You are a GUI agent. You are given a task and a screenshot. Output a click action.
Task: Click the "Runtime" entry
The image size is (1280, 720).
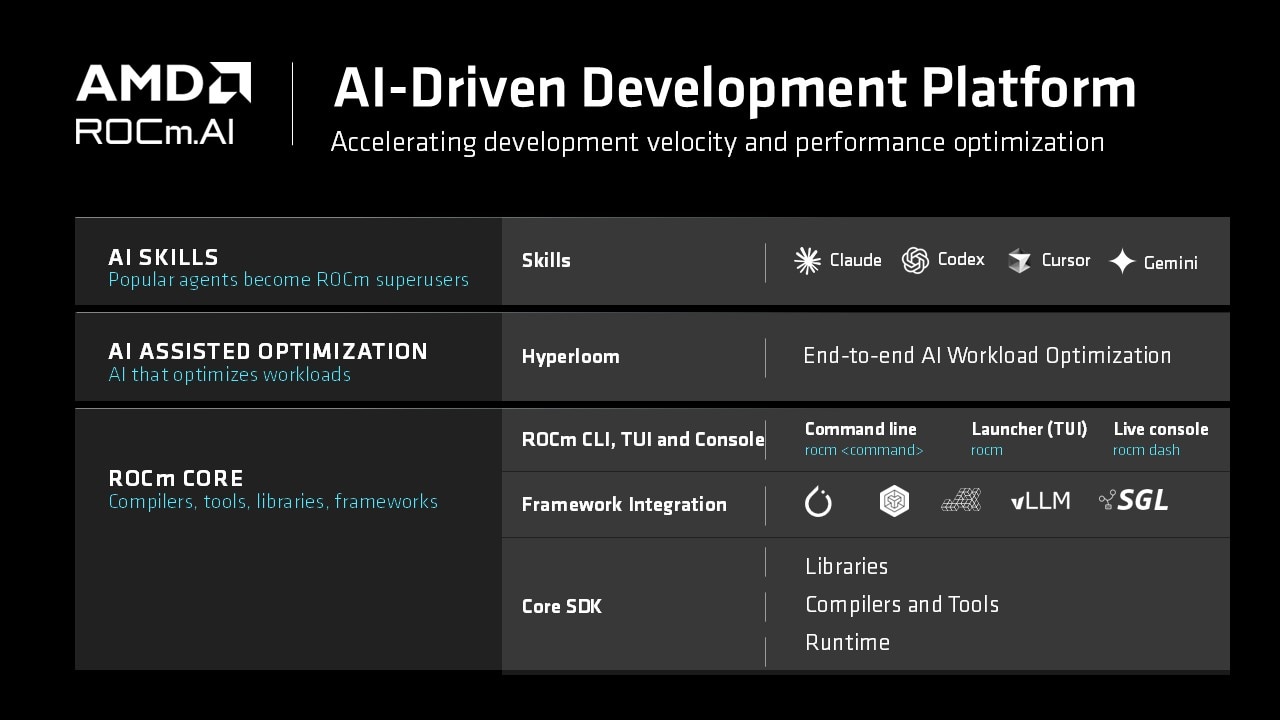tap(847, 643)
